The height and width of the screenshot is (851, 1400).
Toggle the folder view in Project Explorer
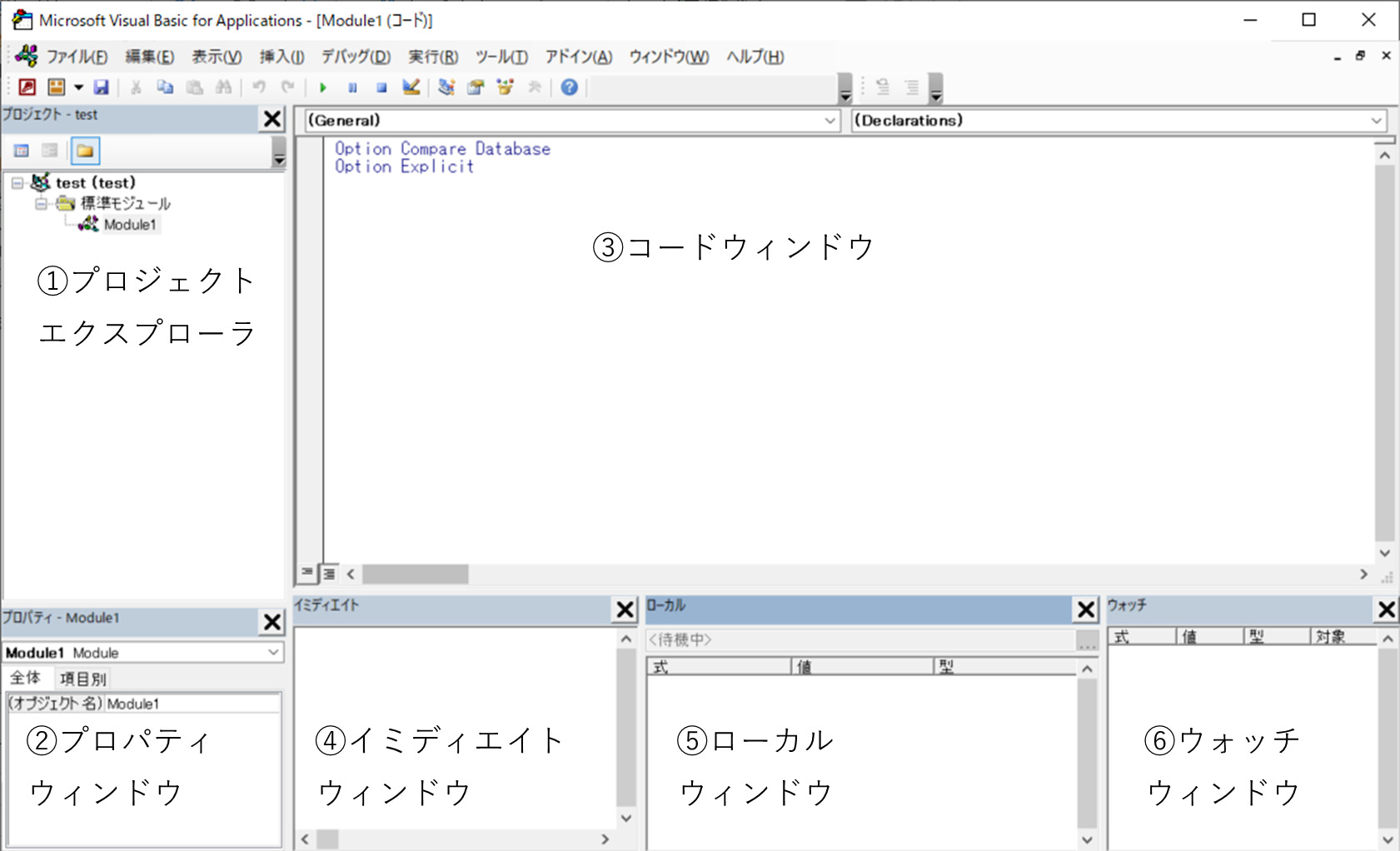pyautogui.click(x=85, y=151)
